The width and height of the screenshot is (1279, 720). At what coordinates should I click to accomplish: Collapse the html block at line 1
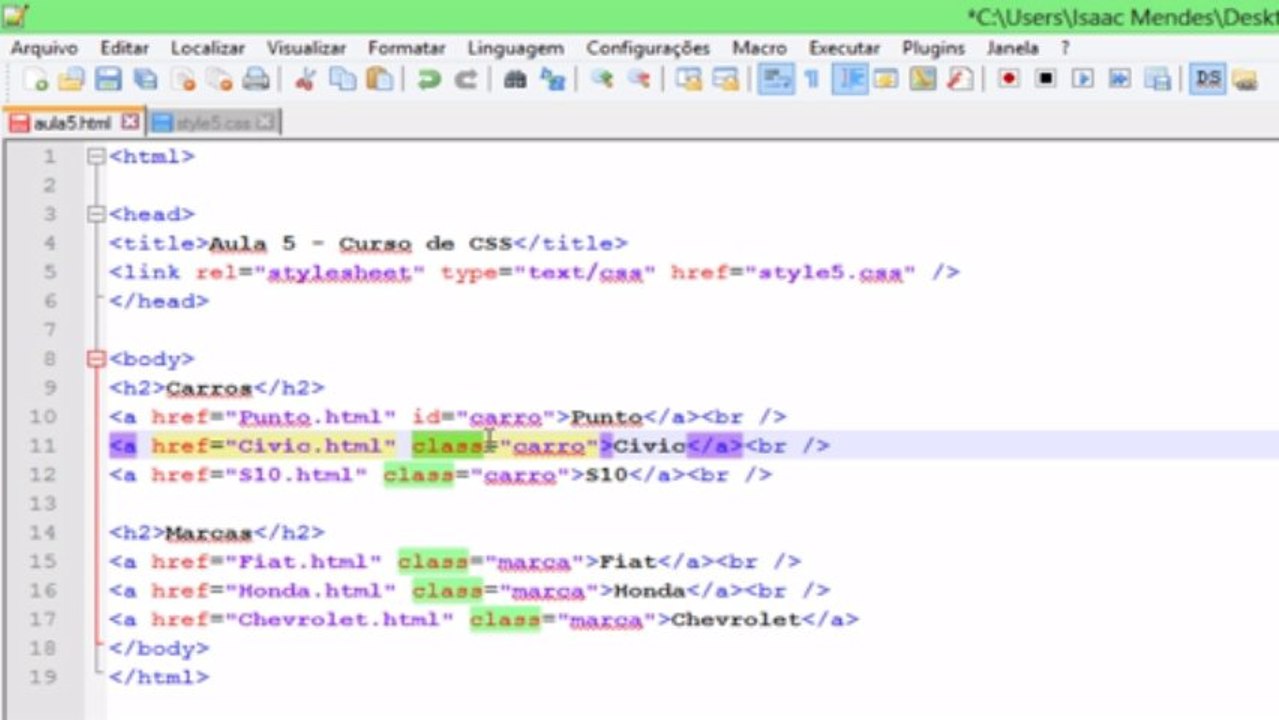pos(96,157)
